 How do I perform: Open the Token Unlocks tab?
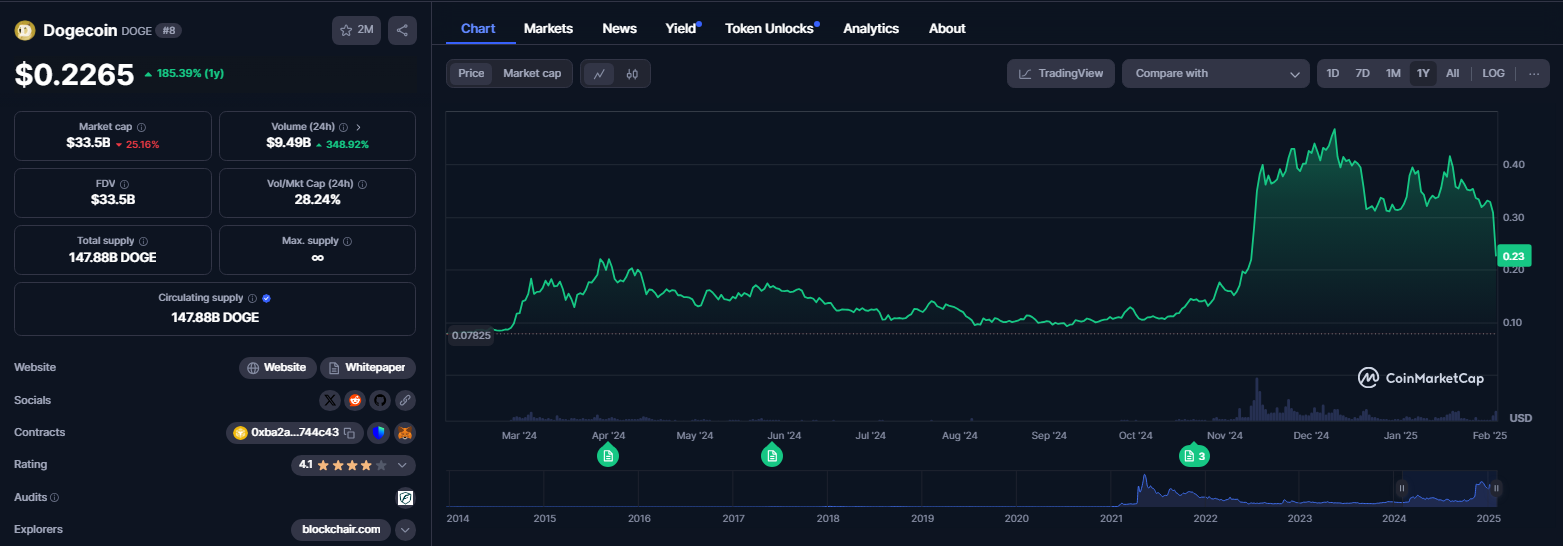coord(769,29)
